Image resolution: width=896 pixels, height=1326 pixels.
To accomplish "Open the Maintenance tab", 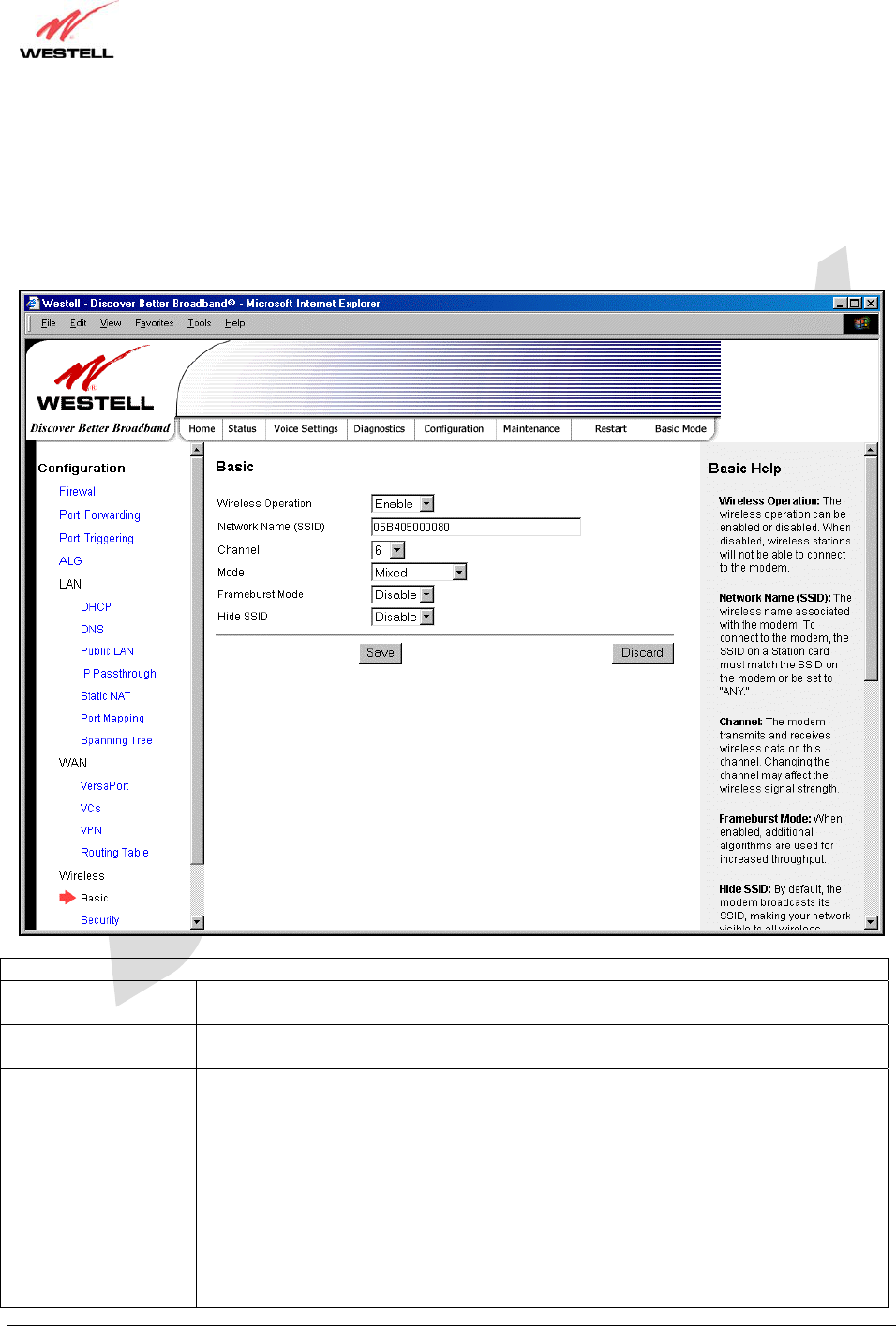I will (531, 429).
